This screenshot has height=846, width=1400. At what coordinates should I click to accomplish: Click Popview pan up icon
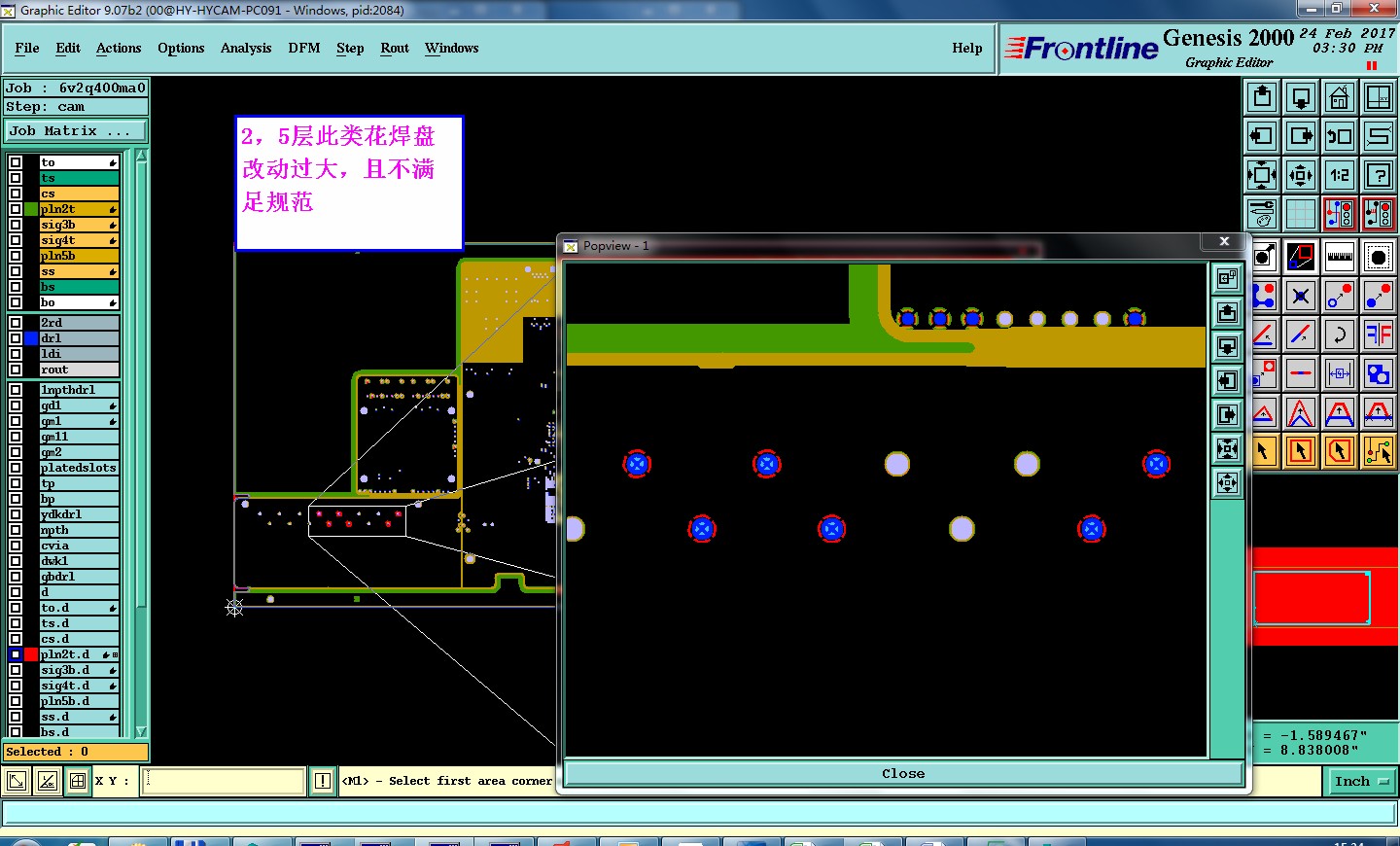click(x=1228, y=313)
